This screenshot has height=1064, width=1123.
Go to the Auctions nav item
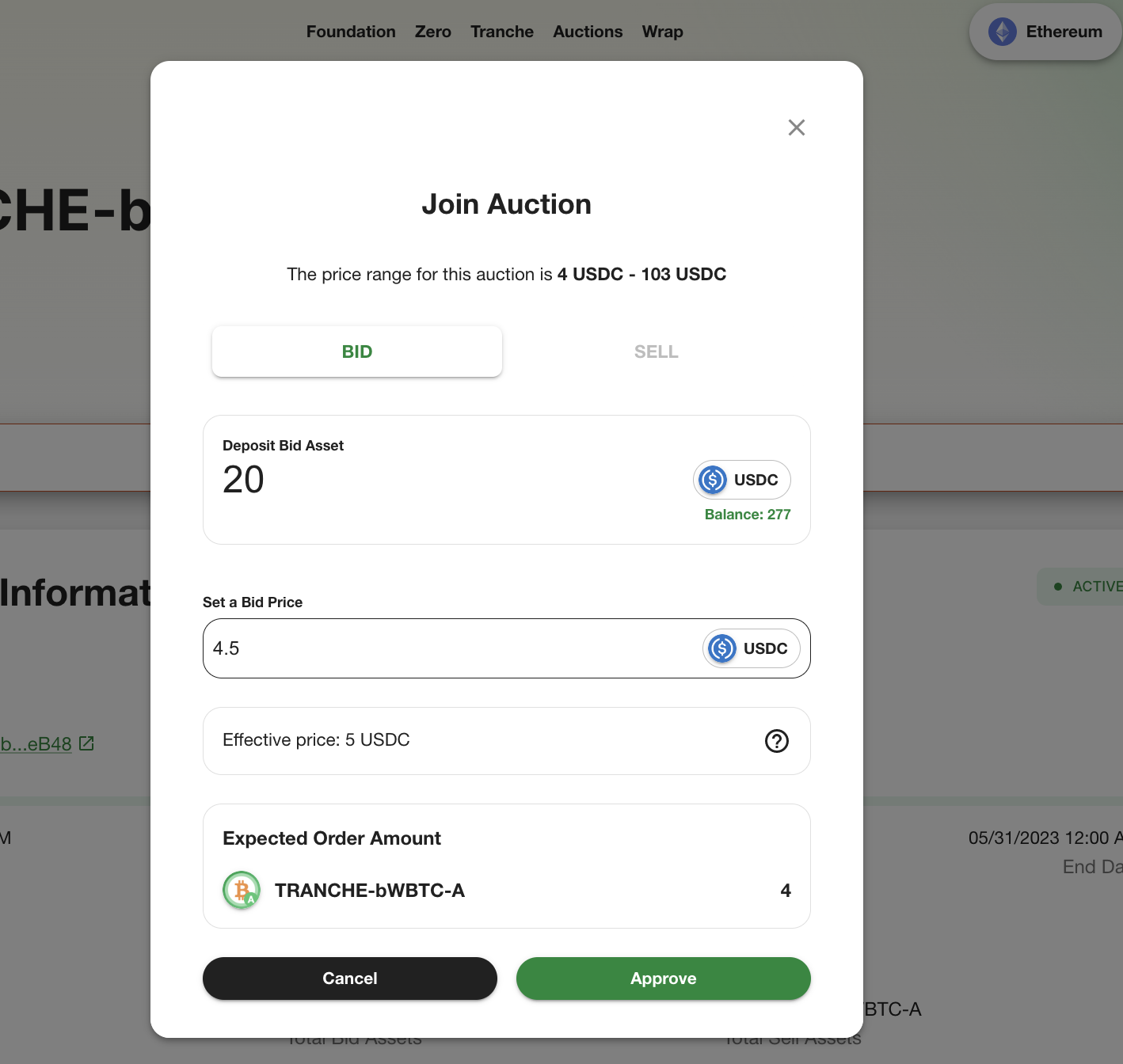[588, 32]
